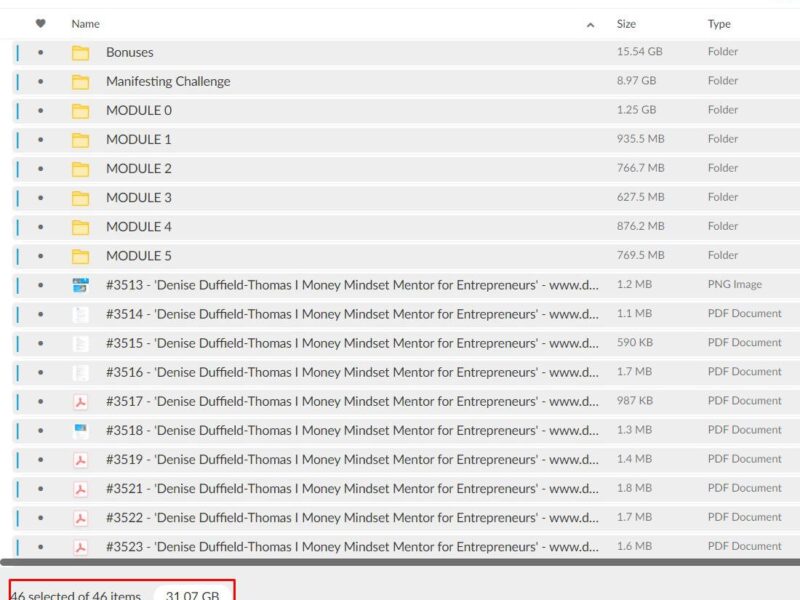Click the PDF icon of file #3523
Viewport: 800px width, 600px height.
pyautogui.click(x=80, y=547)
